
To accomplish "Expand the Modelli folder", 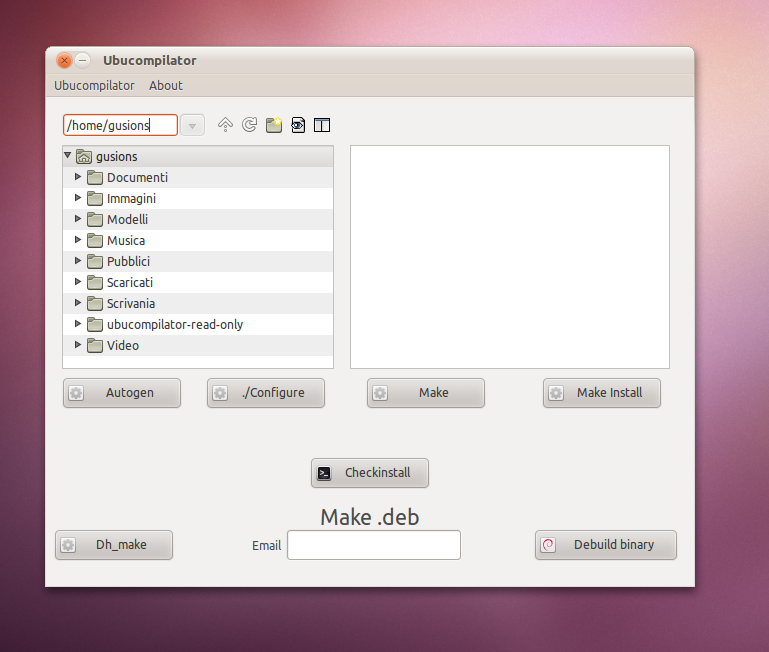I will (x=77, y=219).
